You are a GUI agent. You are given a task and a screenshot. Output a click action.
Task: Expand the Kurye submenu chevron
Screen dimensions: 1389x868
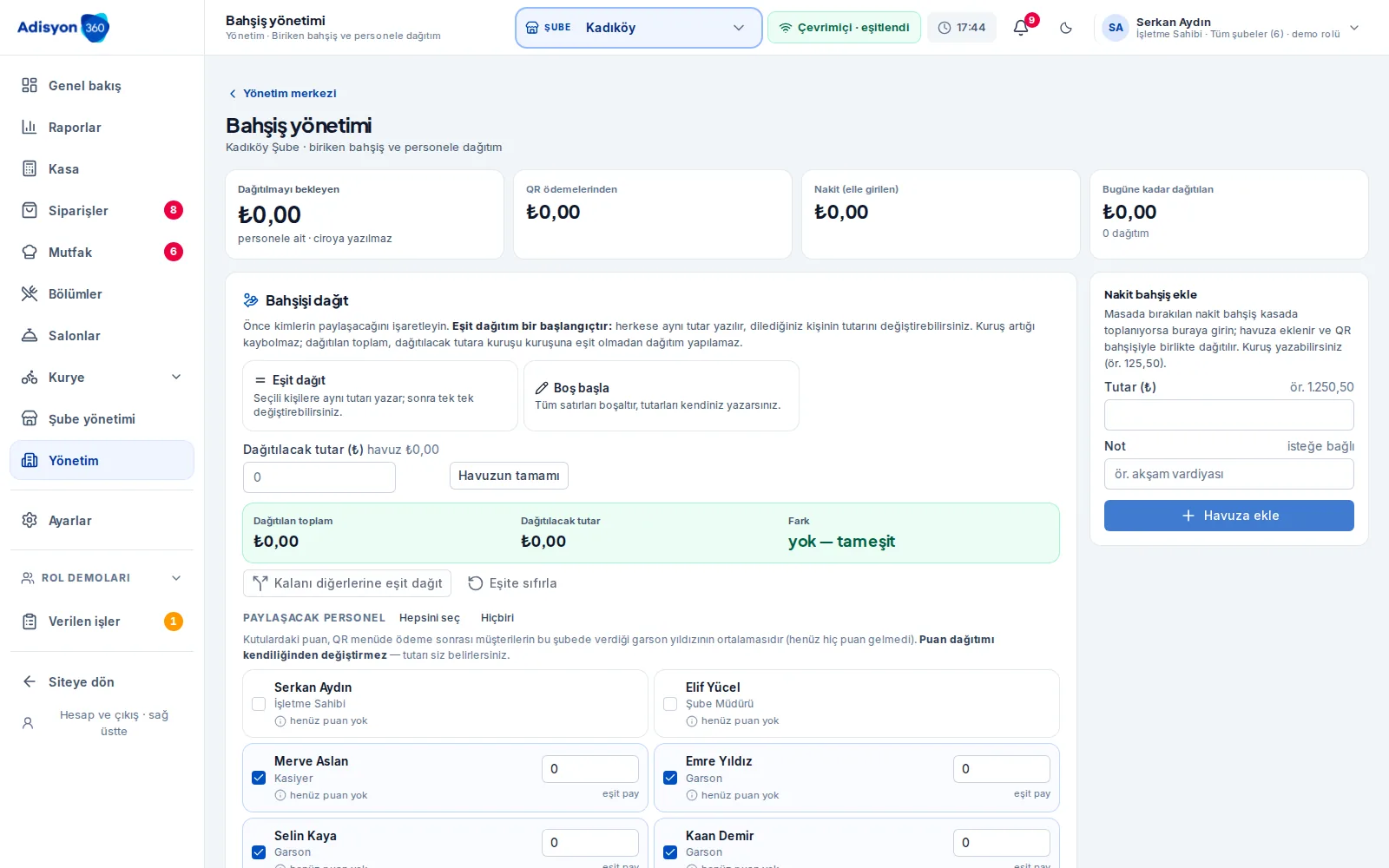(176, 377)
